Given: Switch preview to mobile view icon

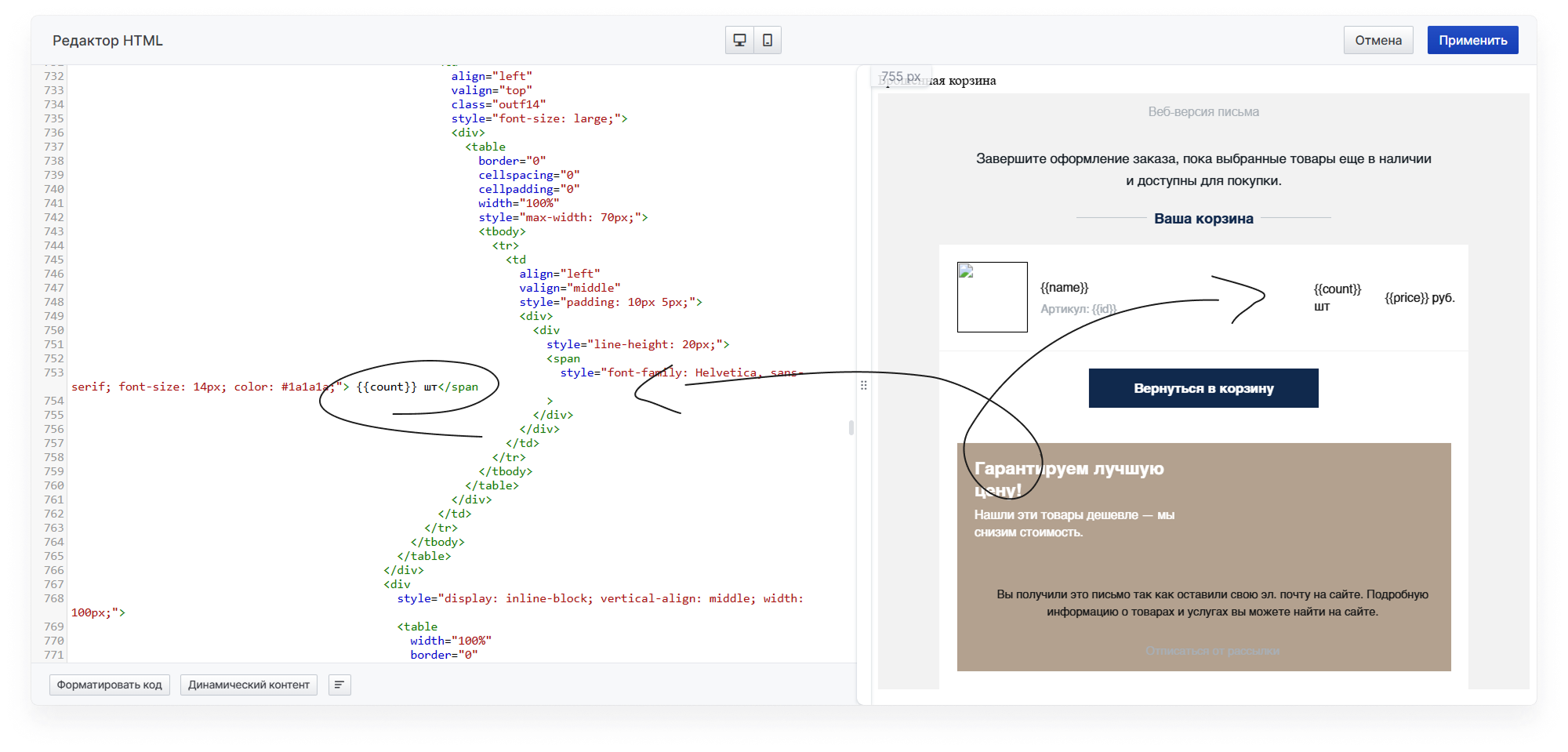Looking at the screenshot, I should pos(768,40).
